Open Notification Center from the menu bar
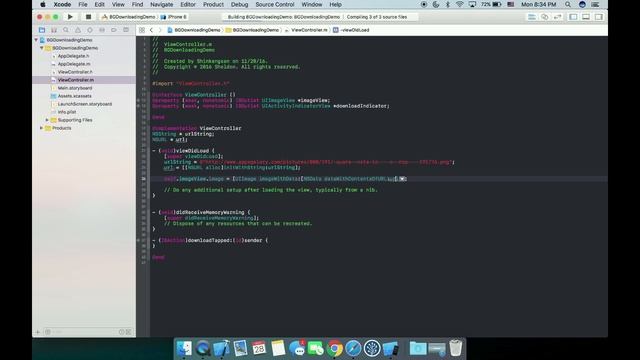640x360 pixels. 595,4
